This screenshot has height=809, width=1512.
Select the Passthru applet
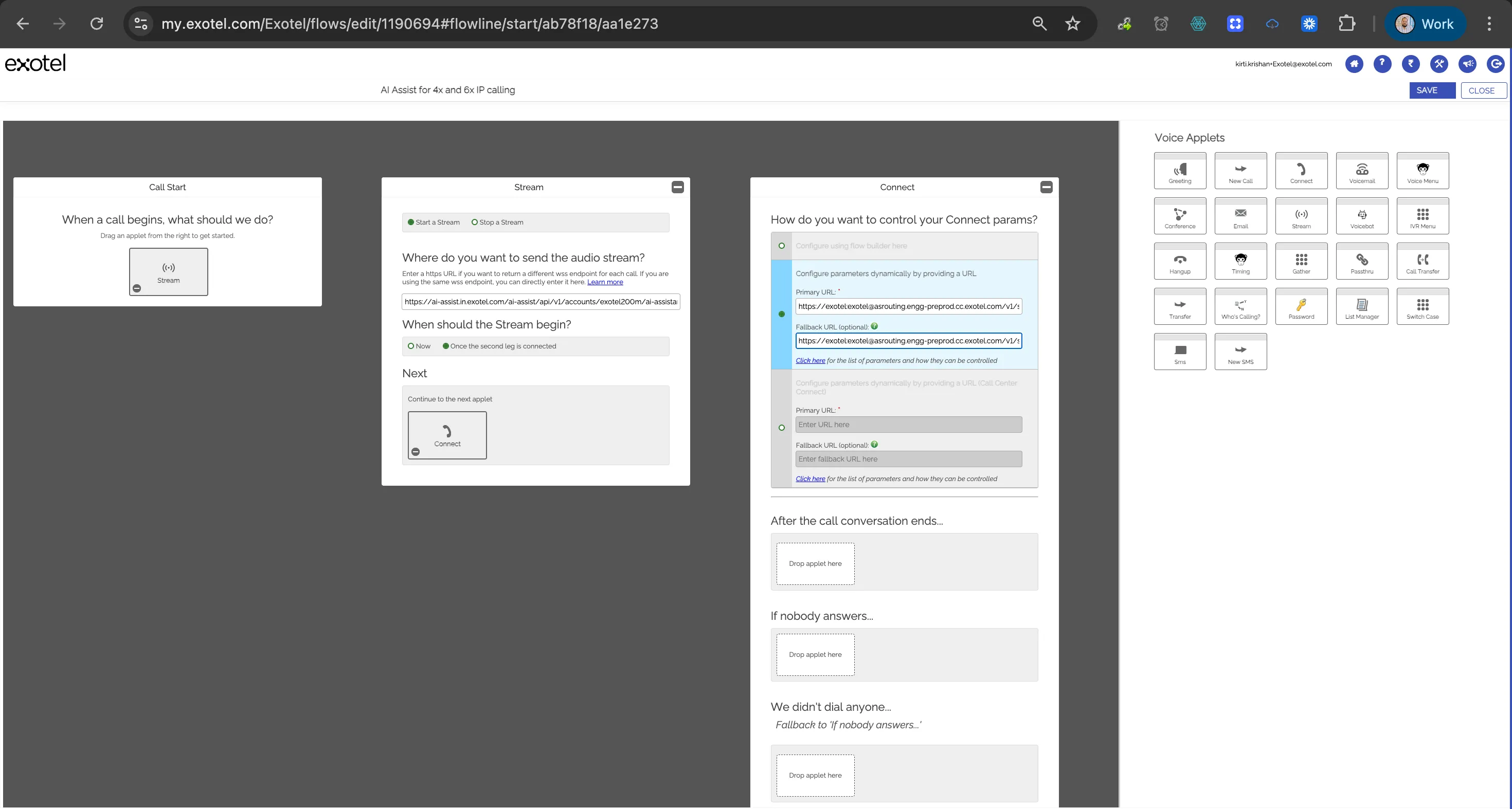(x=1362, y=261)
